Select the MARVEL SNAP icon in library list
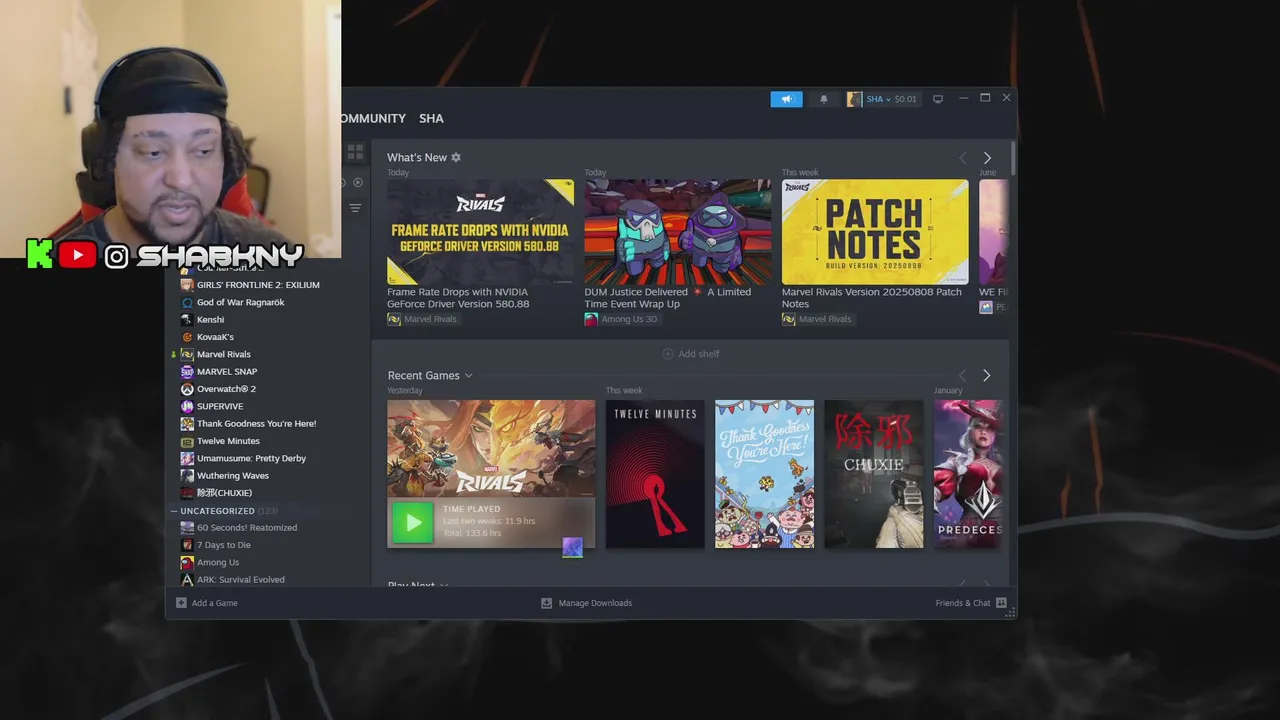 coord(187,372)
